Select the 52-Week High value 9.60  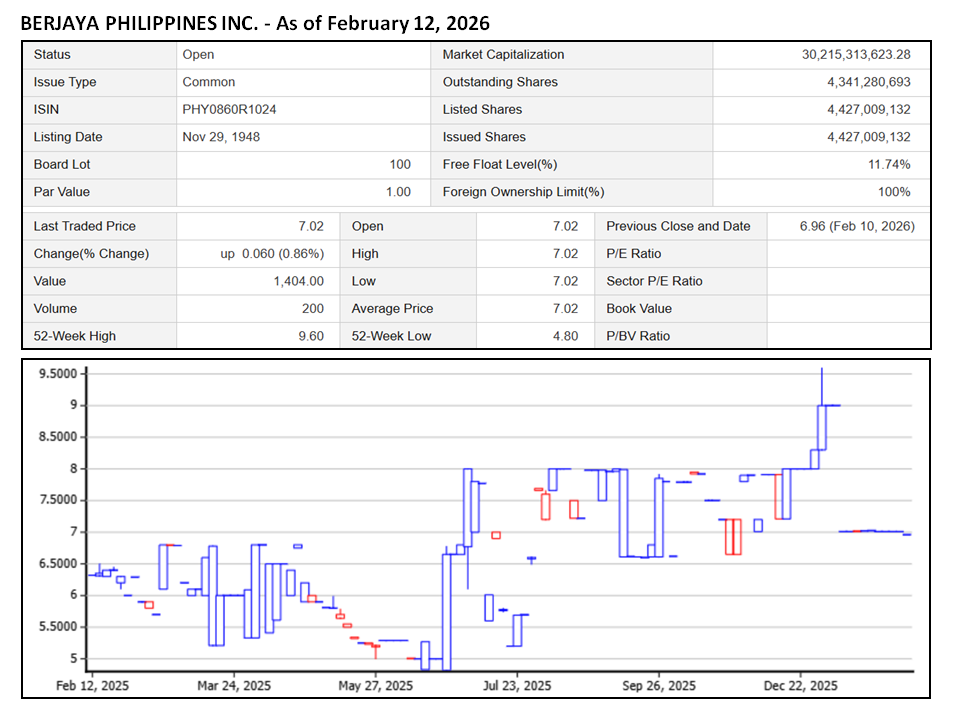point(310,336)
